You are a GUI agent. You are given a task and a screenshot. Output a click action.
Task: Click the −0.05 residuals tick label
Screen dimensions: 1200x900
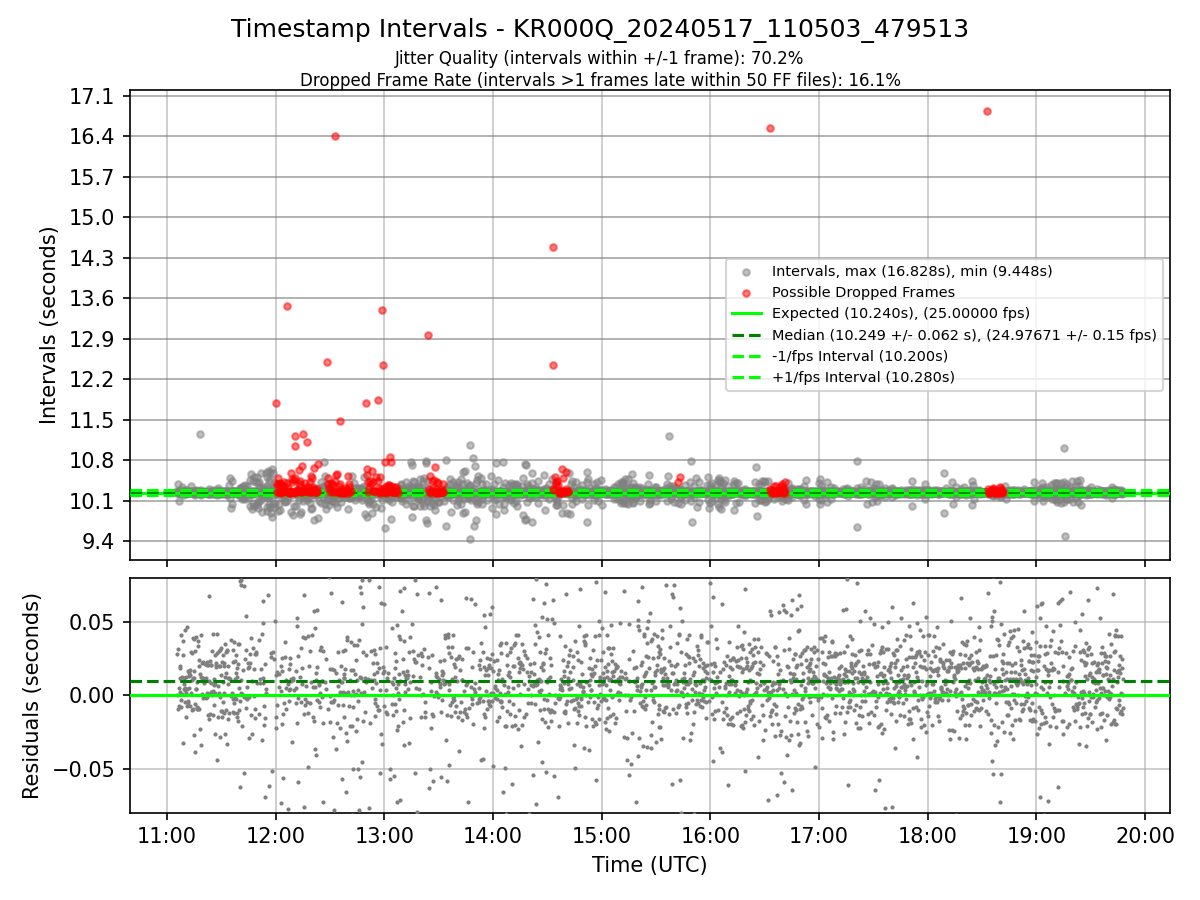86,769
